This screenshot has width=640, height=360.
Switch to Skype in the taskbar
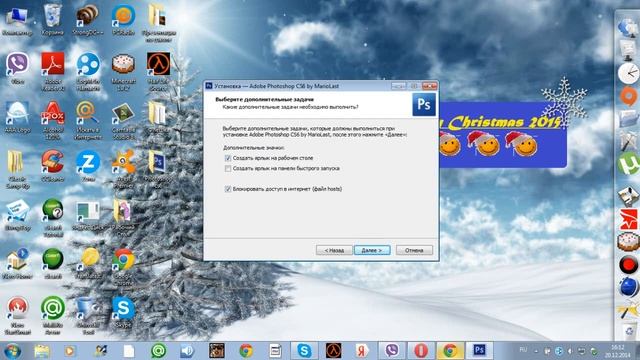(304, 351)
